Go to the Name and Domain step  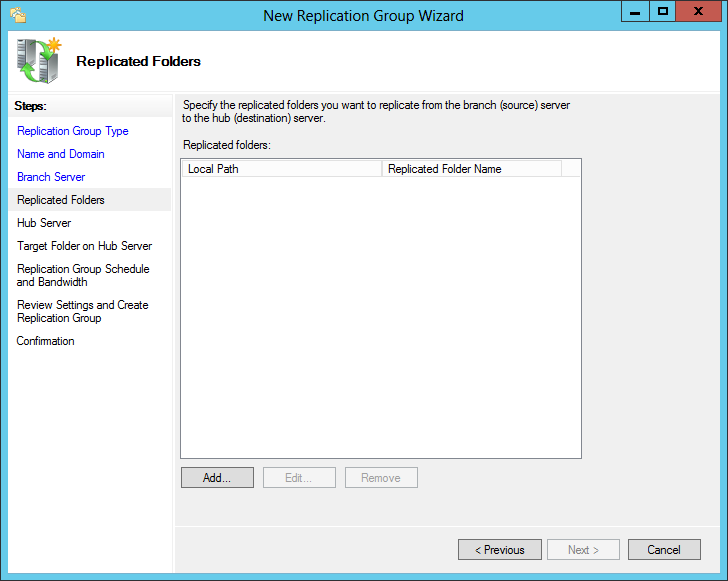point(60,154)
